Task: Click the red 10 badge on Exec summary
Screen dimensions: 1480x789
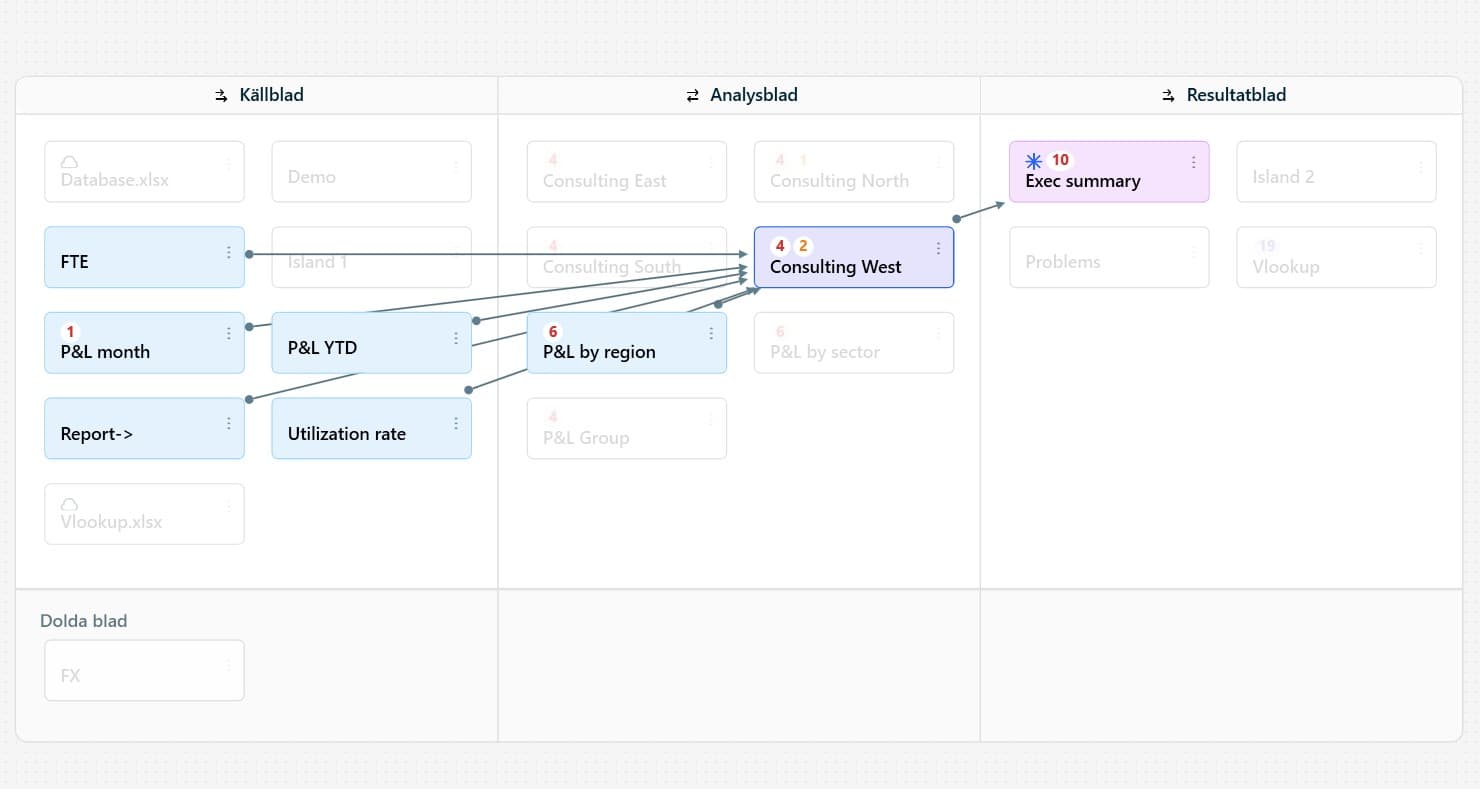Action: [x=1060, y=160]
